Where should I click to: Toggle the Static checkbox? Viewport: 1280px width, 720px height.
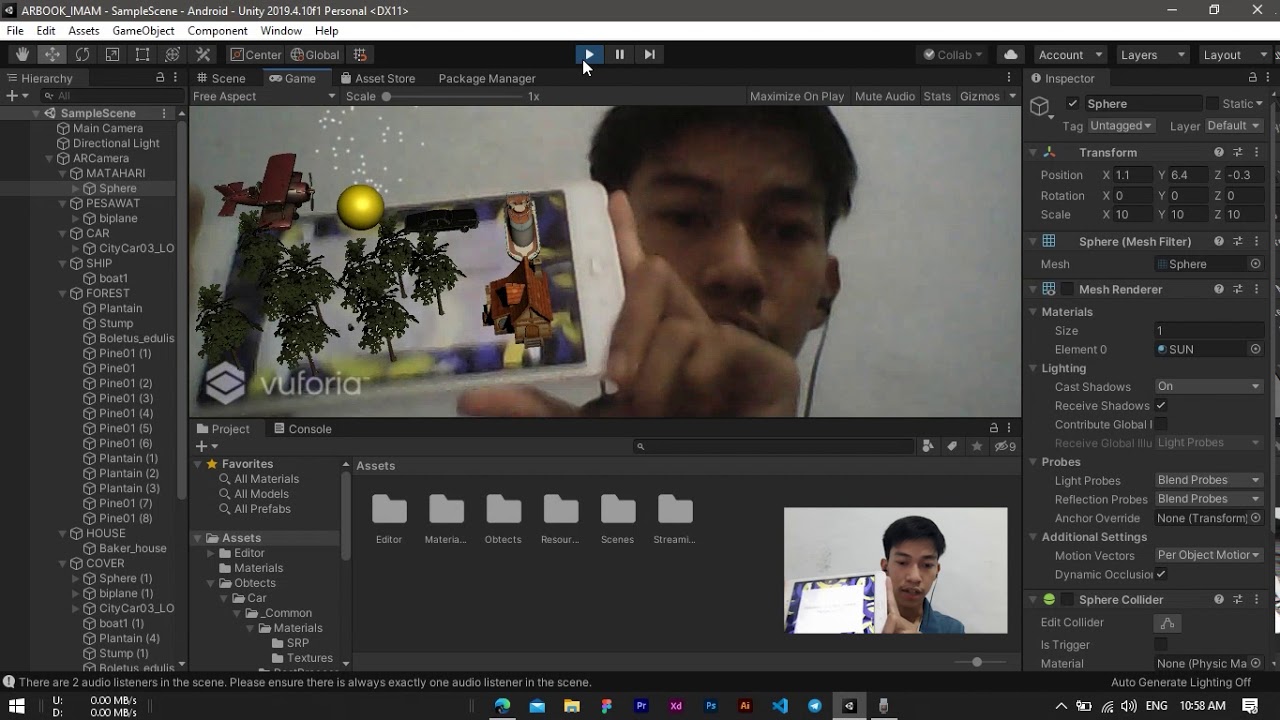point(1212,104)
